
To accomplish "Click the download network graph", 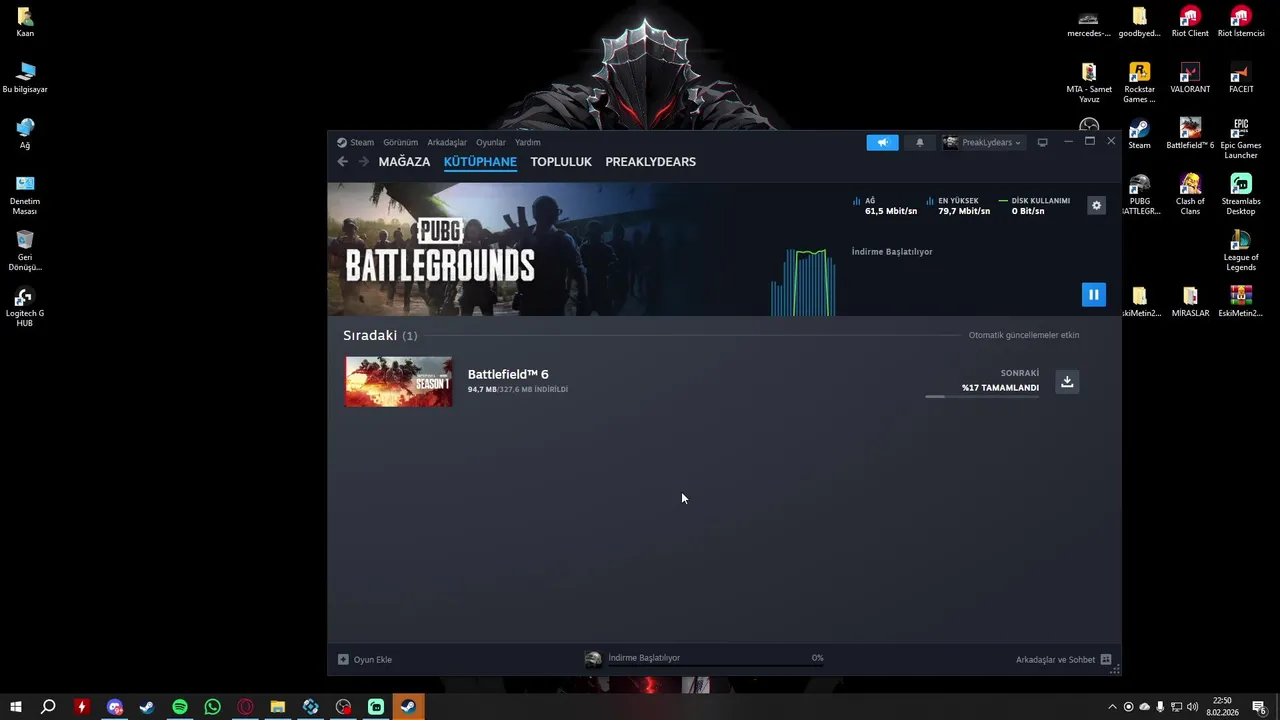I will coord(803,282).
